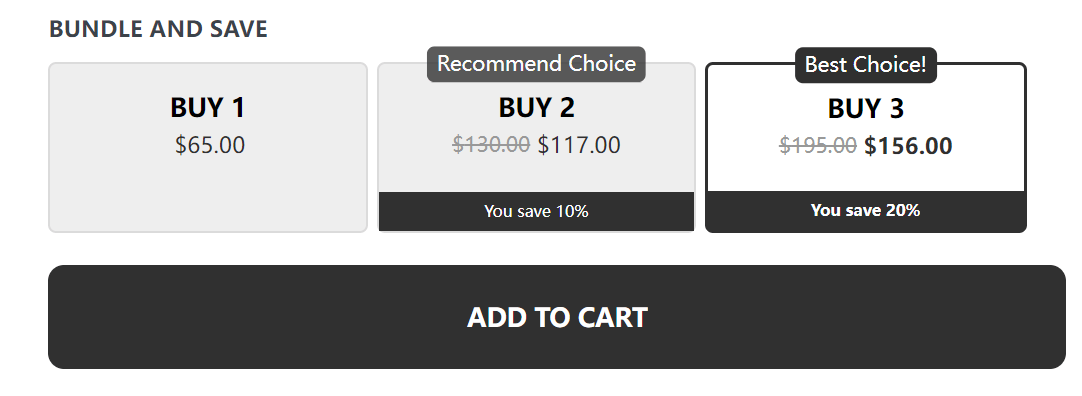Click the You save 20% banner
The height and width of the screenshot is (396, 1082).
pos(866,210)
